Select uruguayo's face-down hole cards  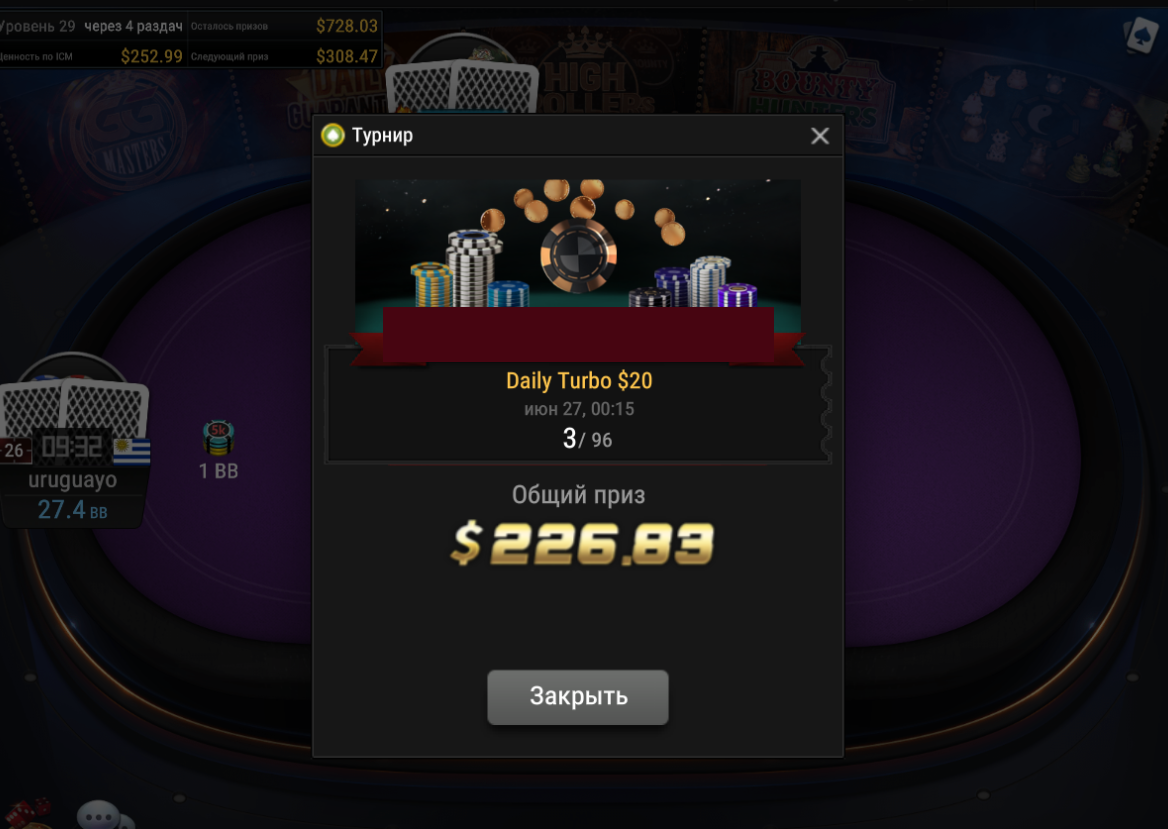[75, 407]
